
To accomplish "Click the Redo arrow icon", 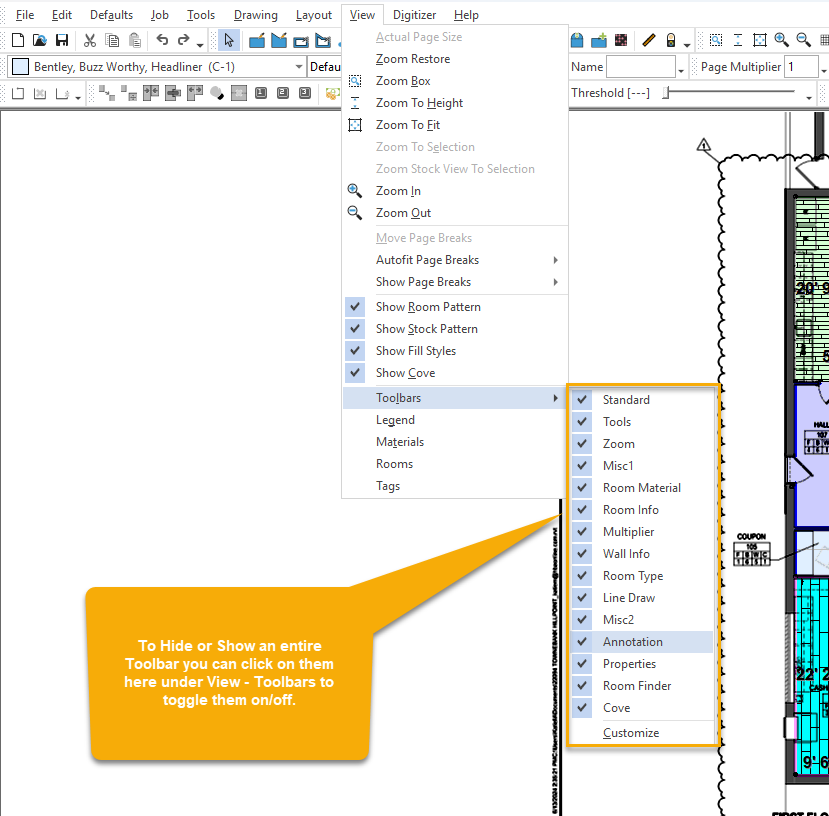I will click(183, 40).
